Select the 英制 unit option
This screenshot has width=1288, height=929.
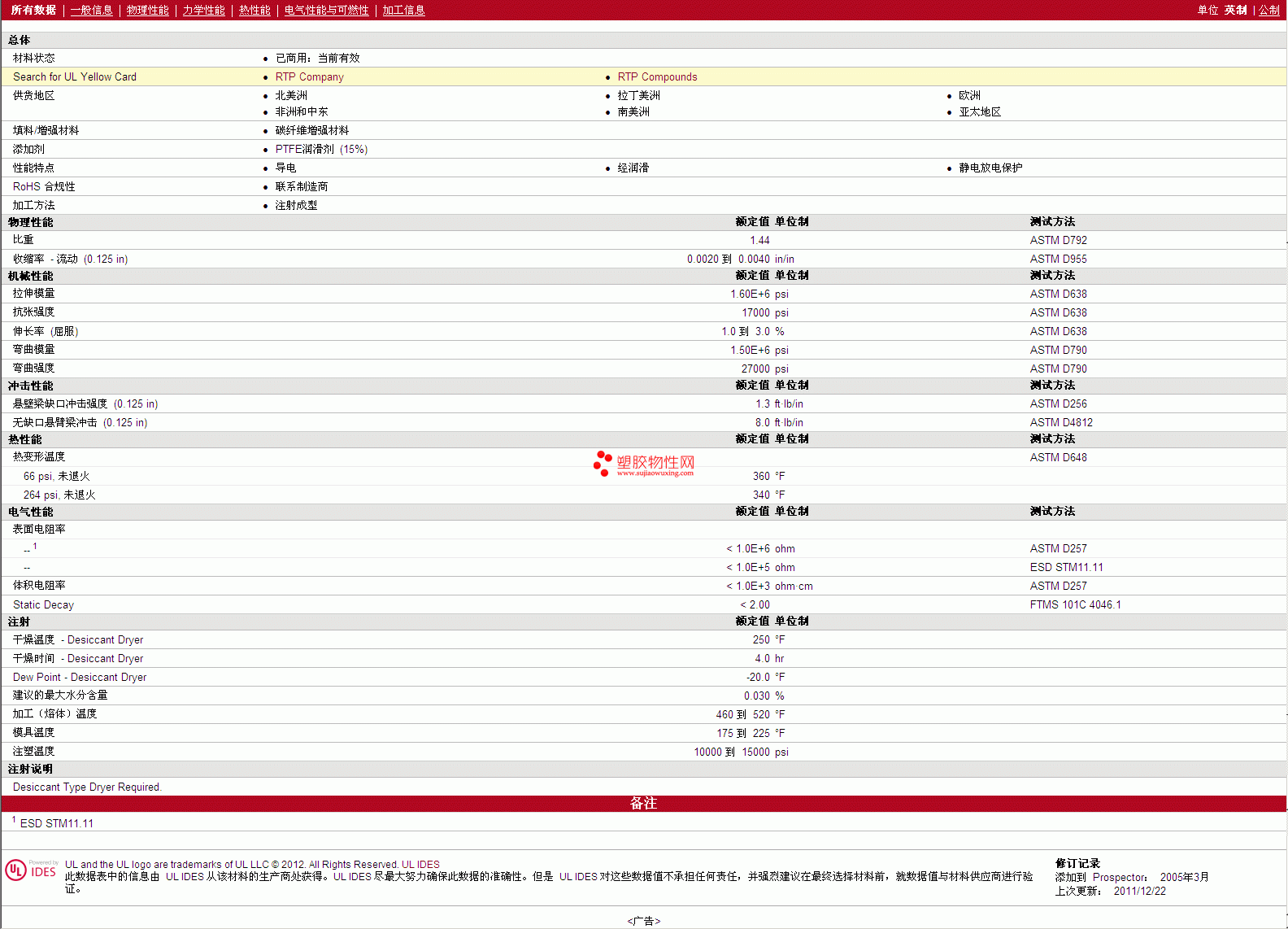point(1235,10)
